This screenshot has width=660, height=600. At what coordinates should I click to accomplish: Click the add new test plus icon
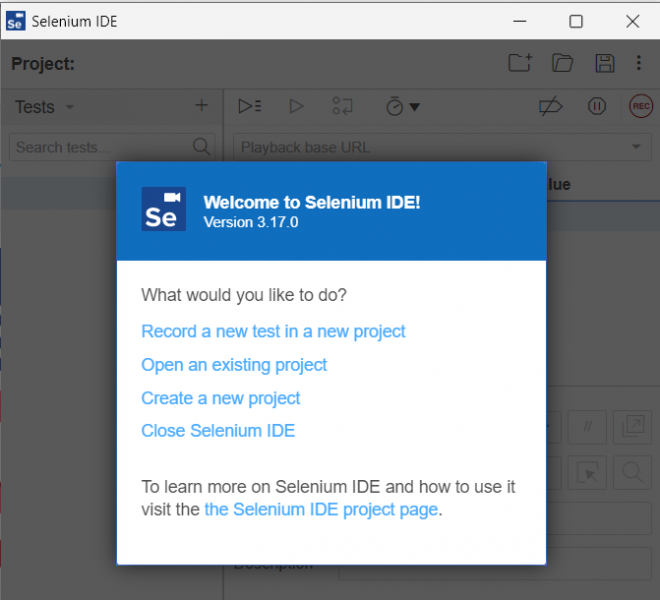(x=201, y=106)
